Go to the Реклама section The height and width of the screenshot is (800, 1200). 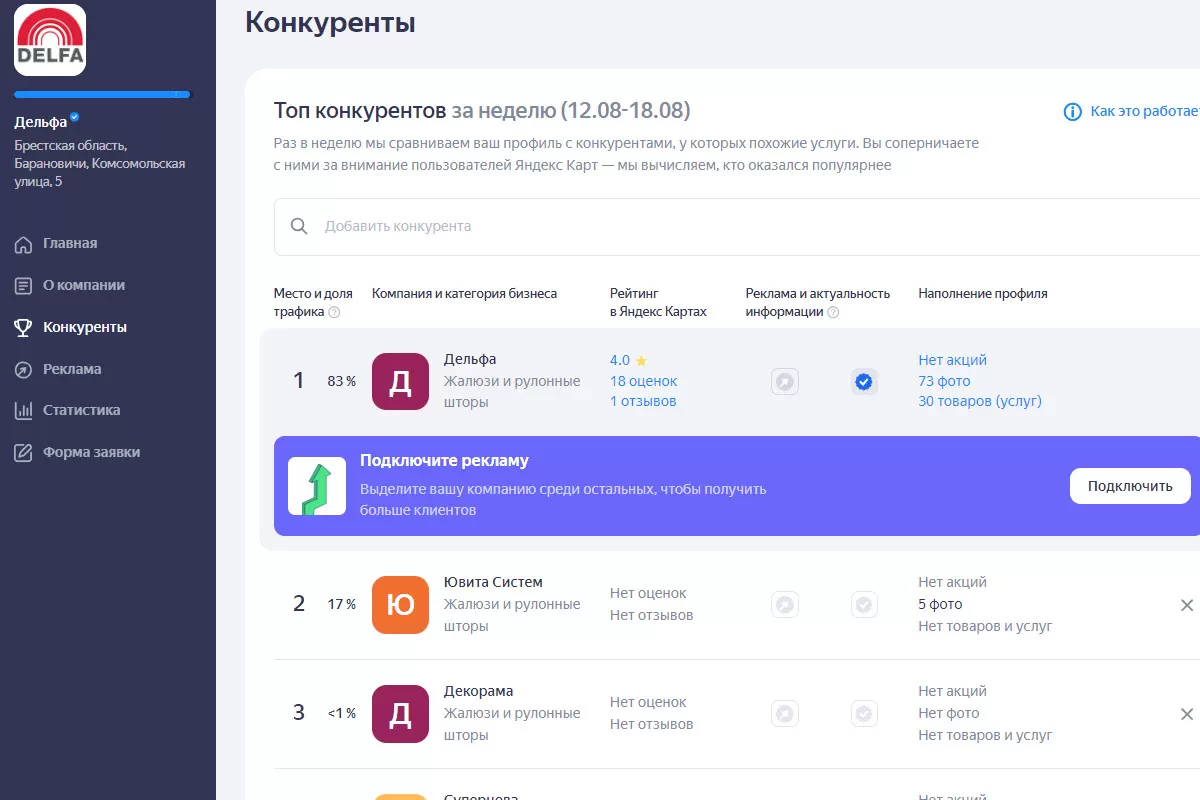72,369
